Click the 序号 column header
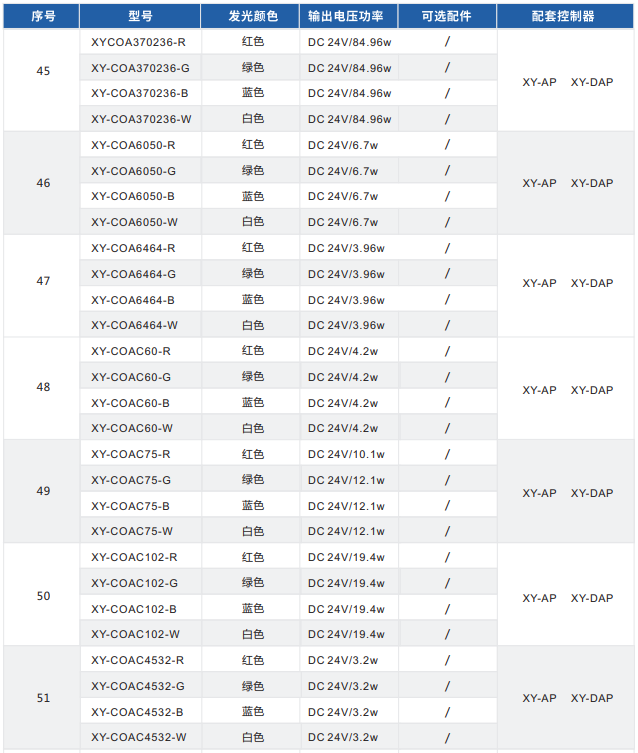 click(x=42, y=17)
